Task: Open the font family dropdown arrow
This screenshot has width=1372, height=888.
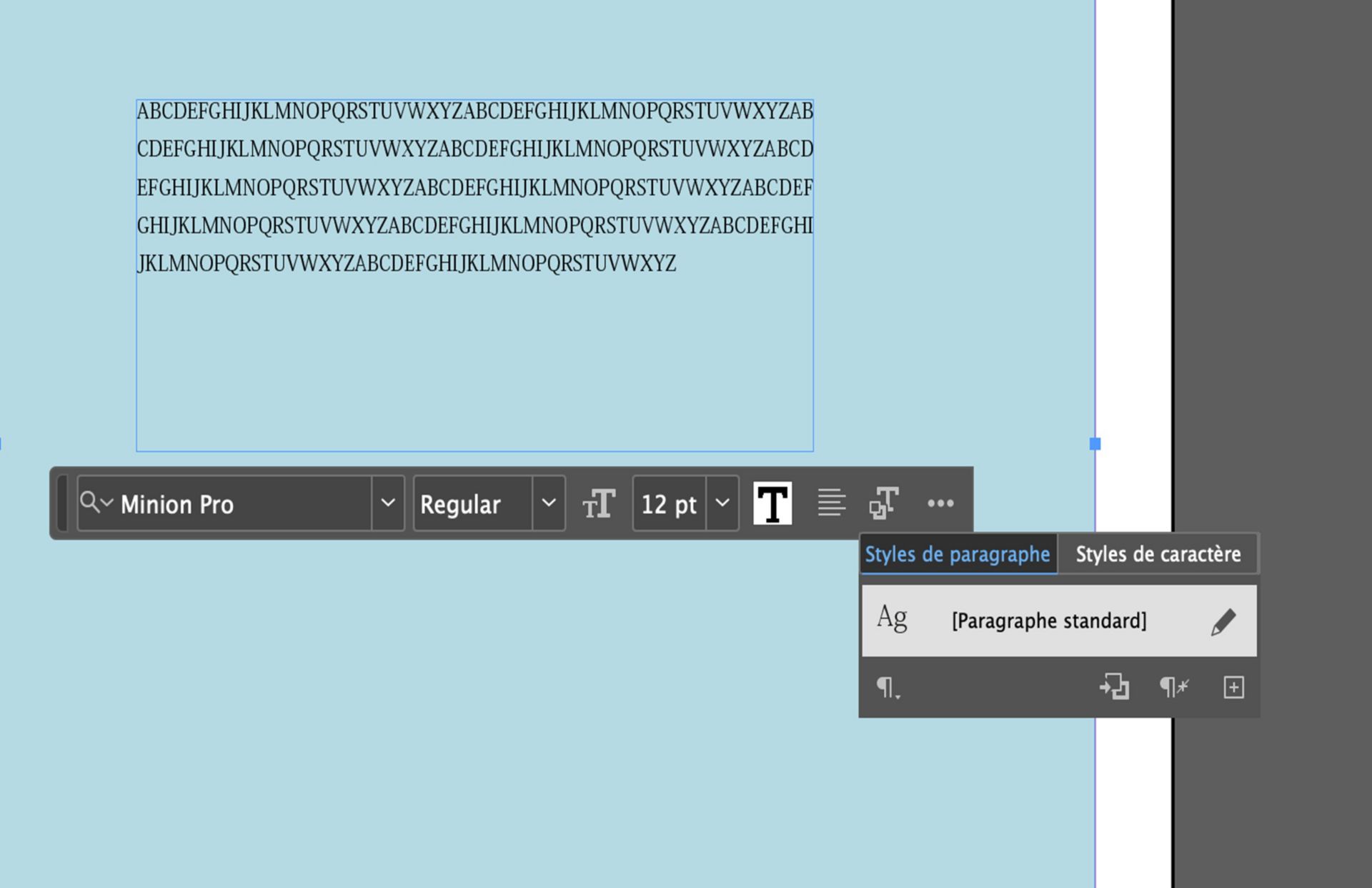Action: pos(388,503)
